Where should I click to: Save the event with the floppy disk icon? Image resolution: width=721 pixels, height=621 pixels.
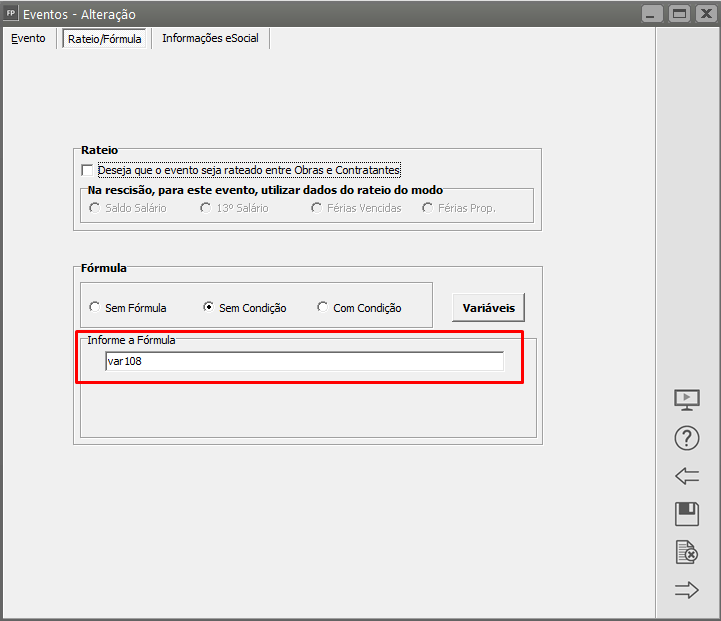pos(687,514)
